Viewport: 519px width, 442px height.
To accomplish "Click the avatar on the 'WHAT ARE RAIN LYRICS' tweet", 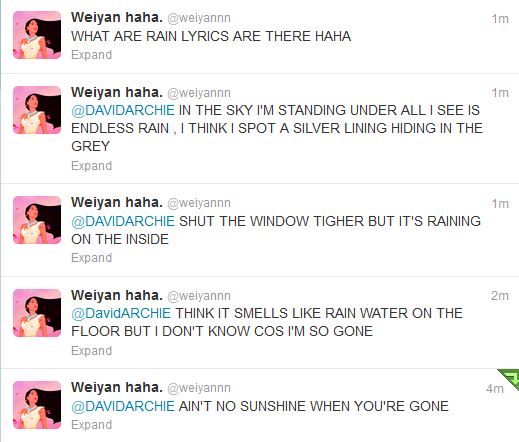I will click(x=37, y=35).
